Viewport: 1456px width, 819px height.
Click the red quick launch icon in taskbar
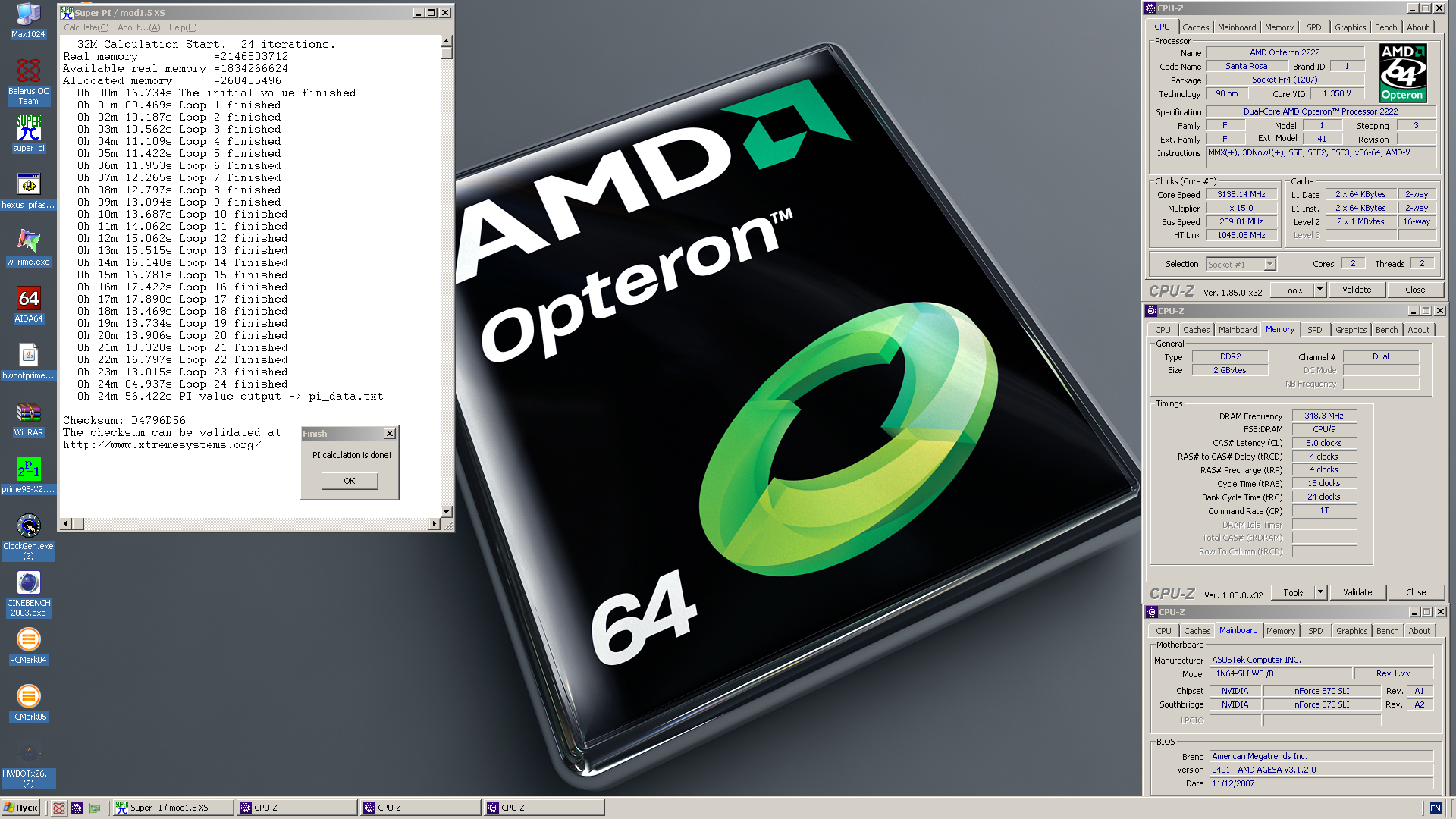59,808
